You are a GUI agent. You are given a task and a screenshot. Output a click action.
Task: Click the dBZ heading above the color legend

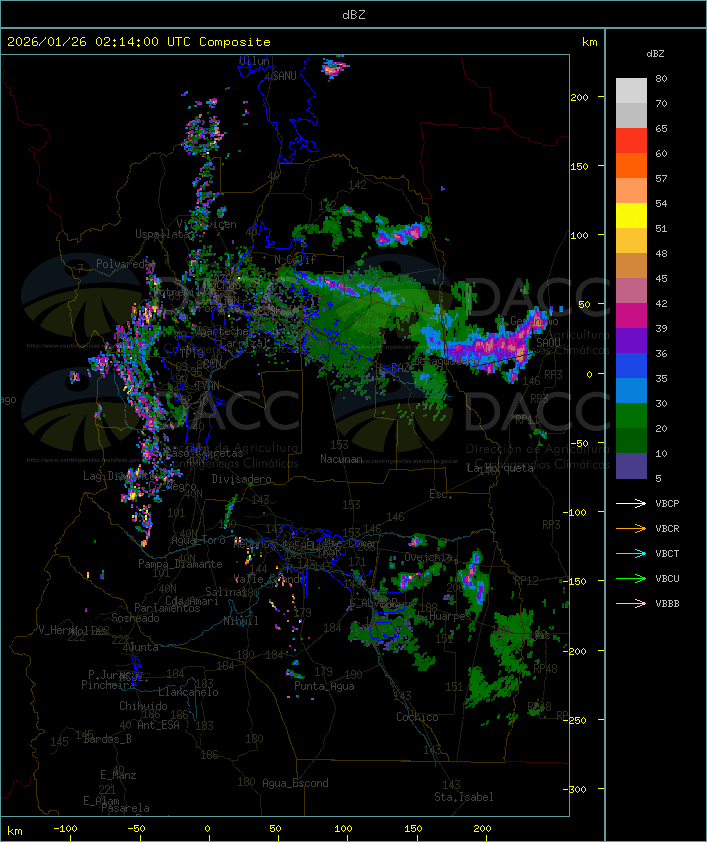[x=655, y=54]
